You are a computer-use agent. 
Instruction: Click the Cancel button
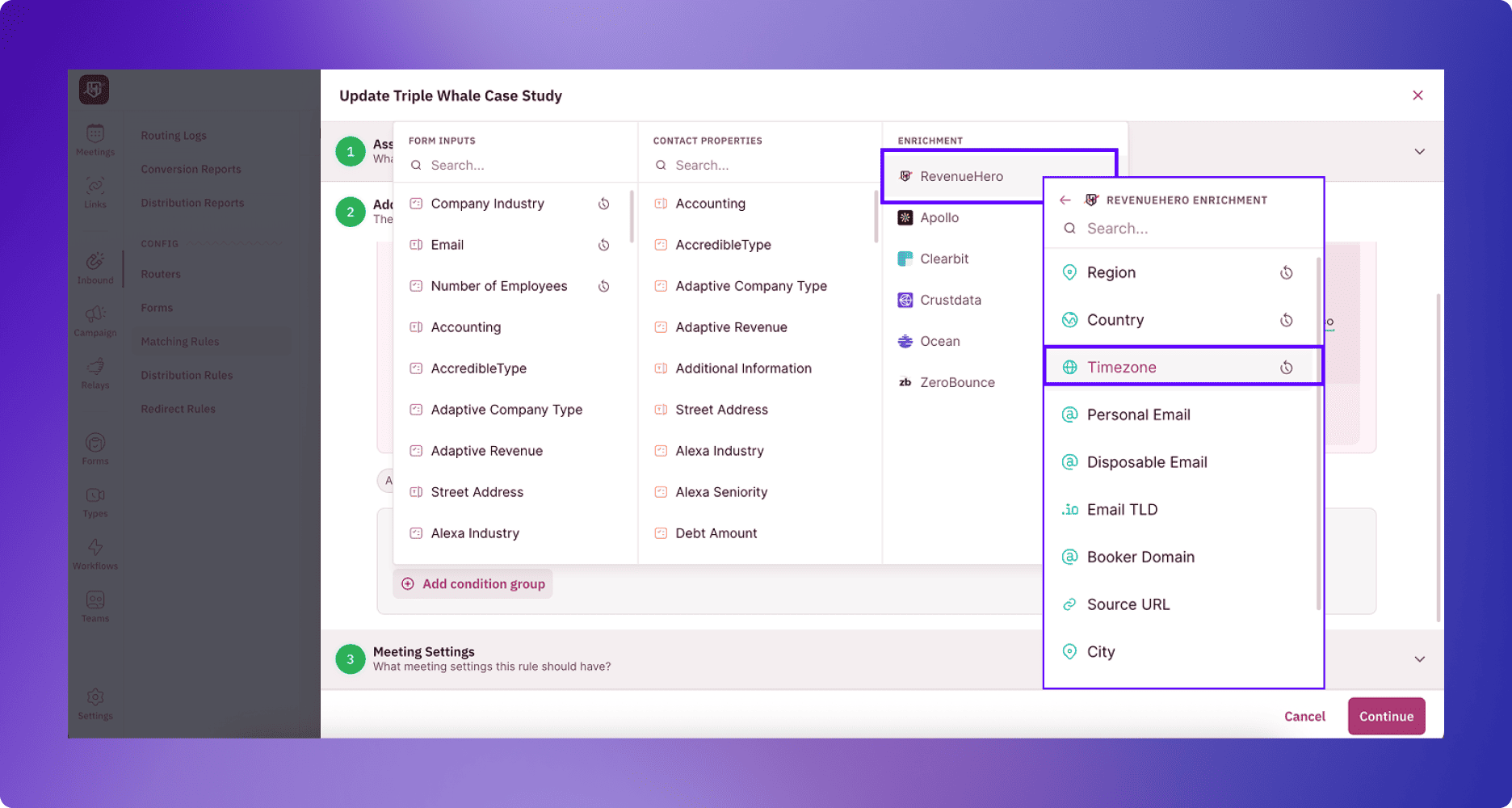pos(1304,717)
